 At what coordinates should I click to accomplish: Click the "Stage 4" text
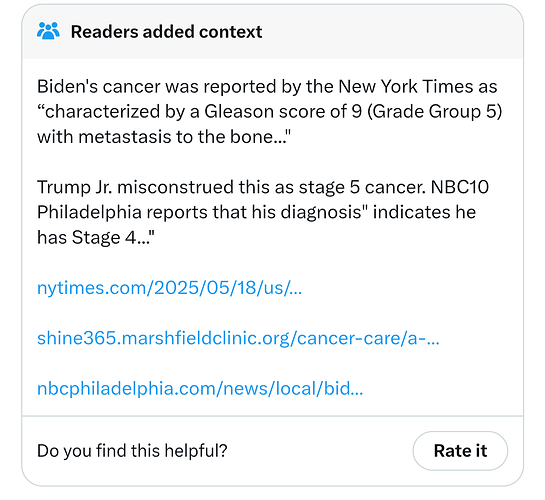[x=104, y=237]
